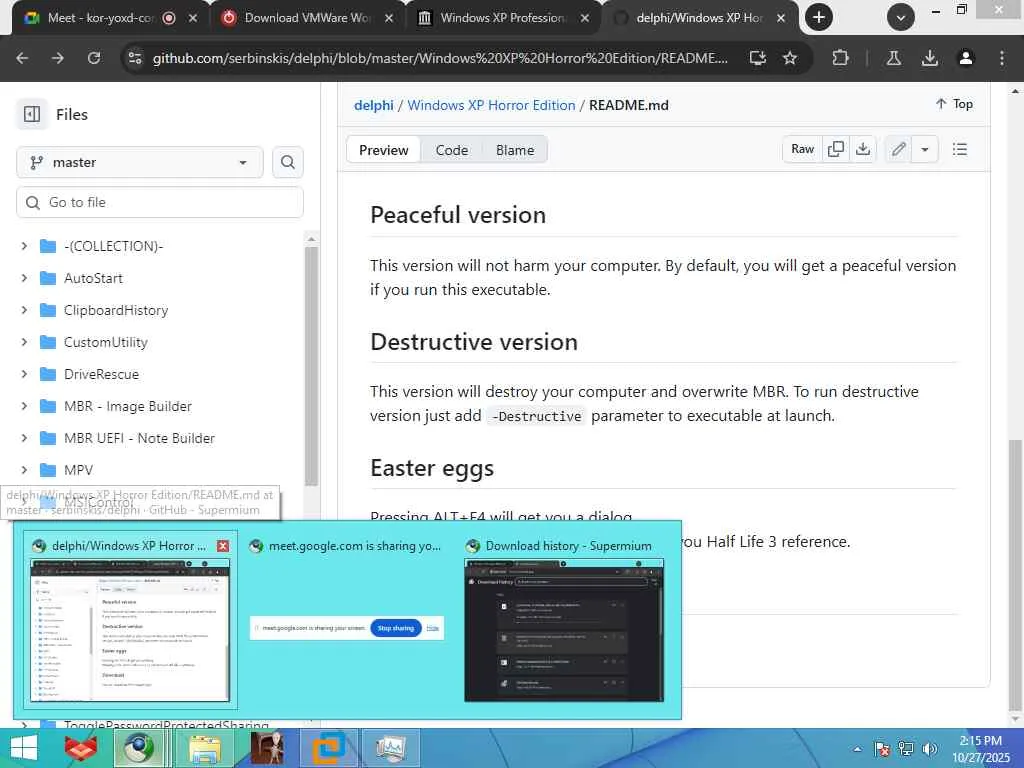Click the Raw button
This screenshot has width=1024, height=768.
pos(803,150)
